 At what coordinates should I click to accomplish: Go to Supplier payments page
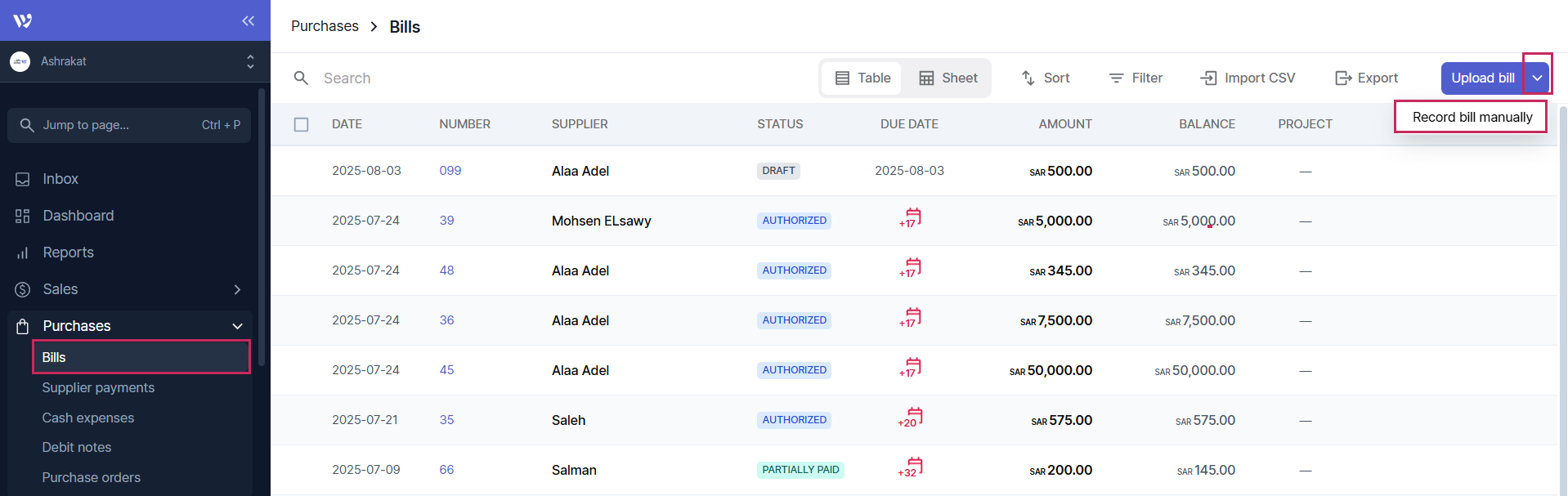click(x=98, y=387)
